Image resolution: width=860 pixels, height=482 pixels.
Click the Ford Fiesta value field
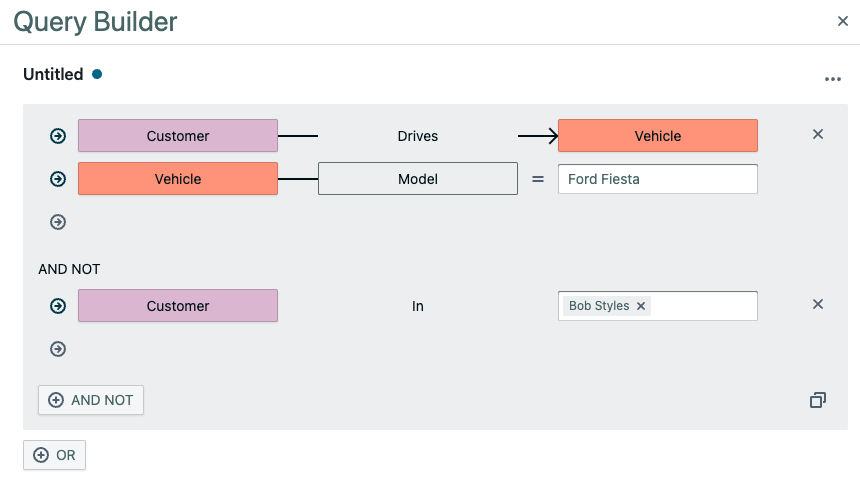click(657, 179)
